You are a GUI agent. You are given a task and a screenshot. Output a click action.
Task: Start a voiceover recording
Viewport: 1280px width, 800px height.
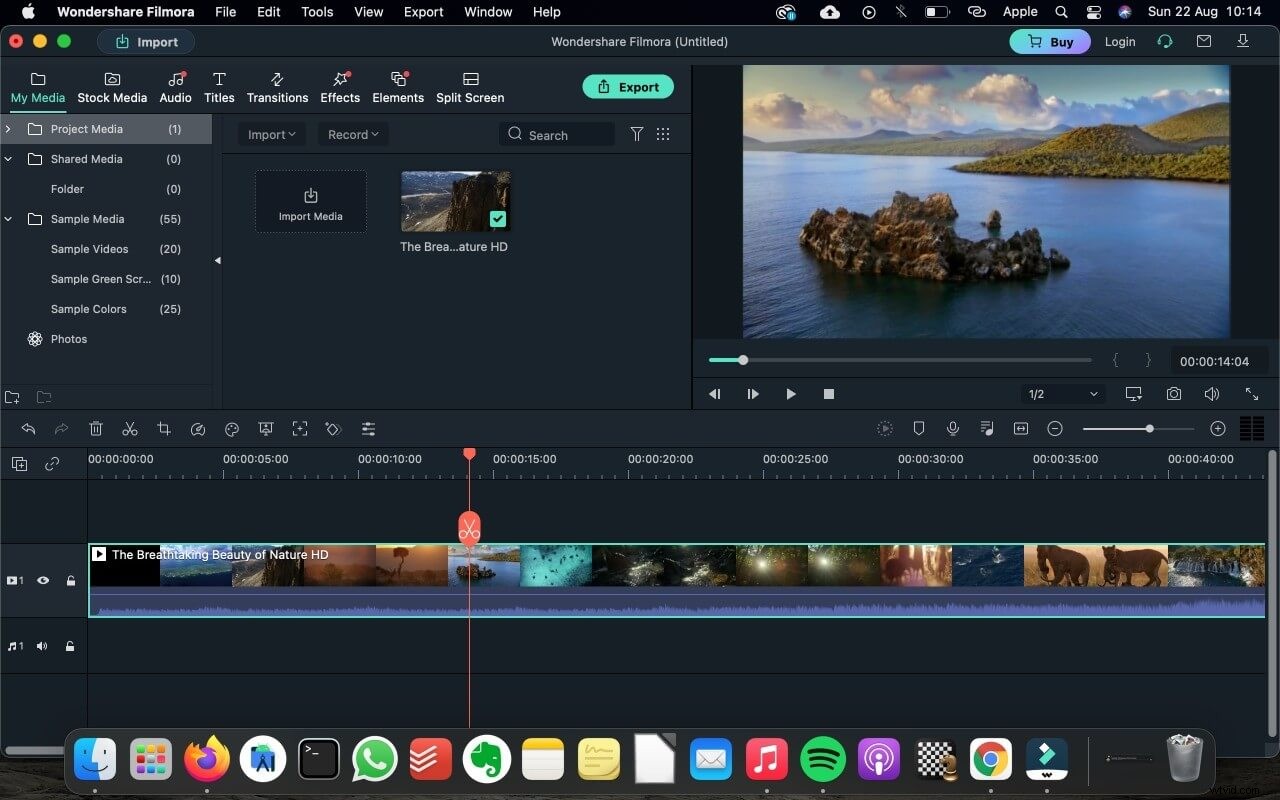(953, 428)
